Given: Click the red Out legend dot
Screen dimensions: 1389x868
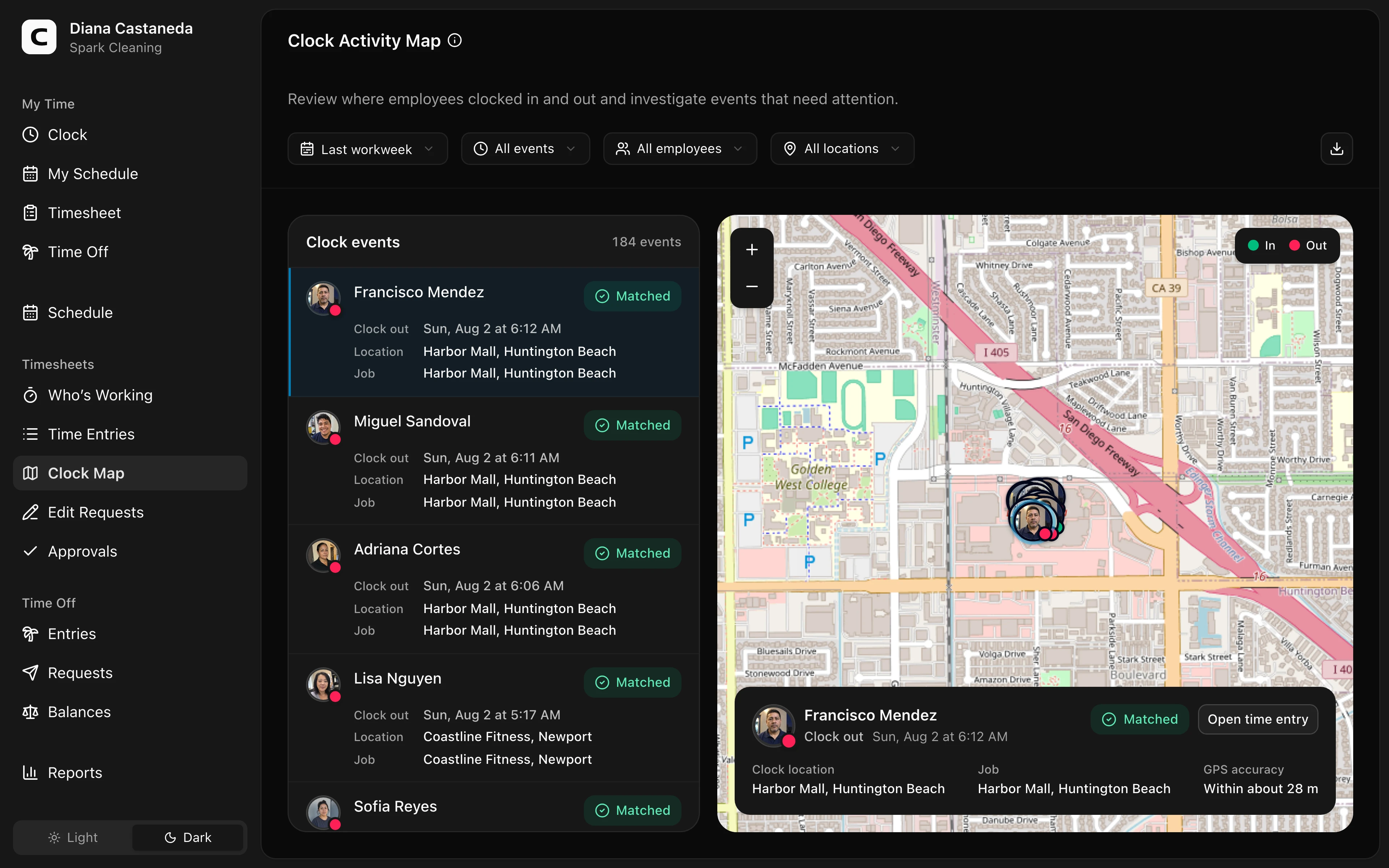Looking at the screenshot, I should click(1294, 246).
